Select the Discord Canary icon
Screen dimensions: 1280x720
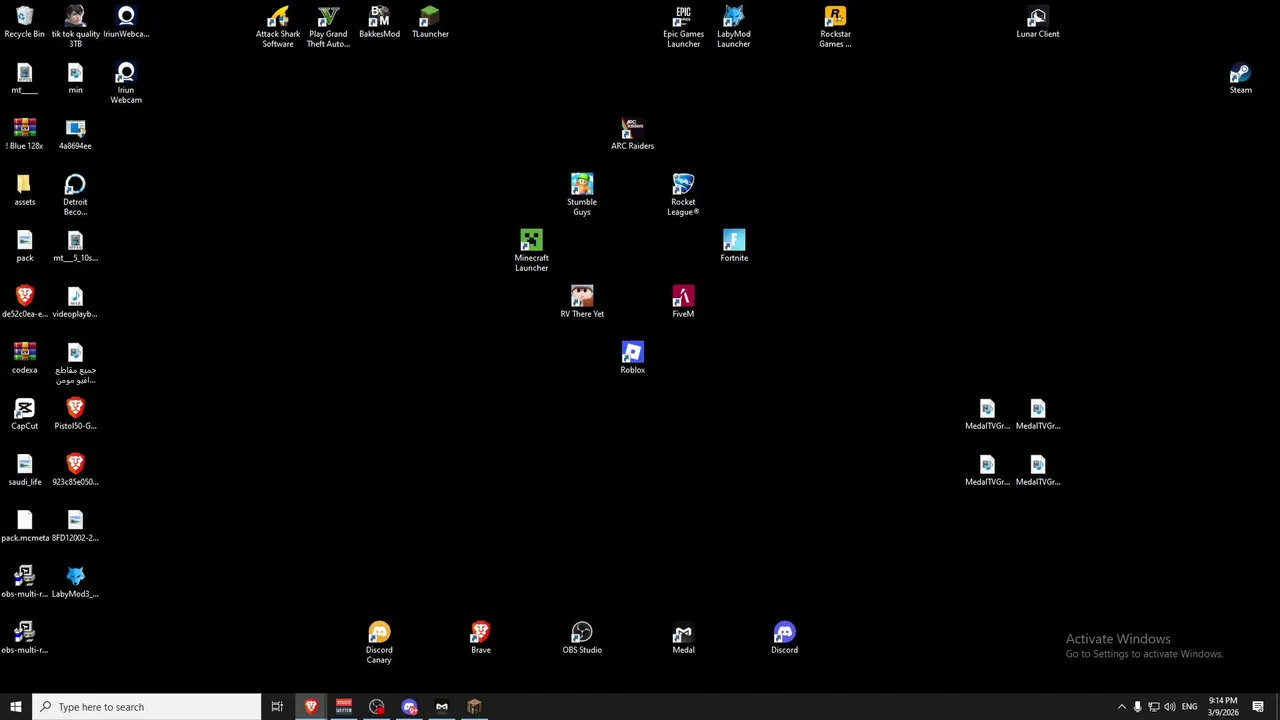[379, 643]
